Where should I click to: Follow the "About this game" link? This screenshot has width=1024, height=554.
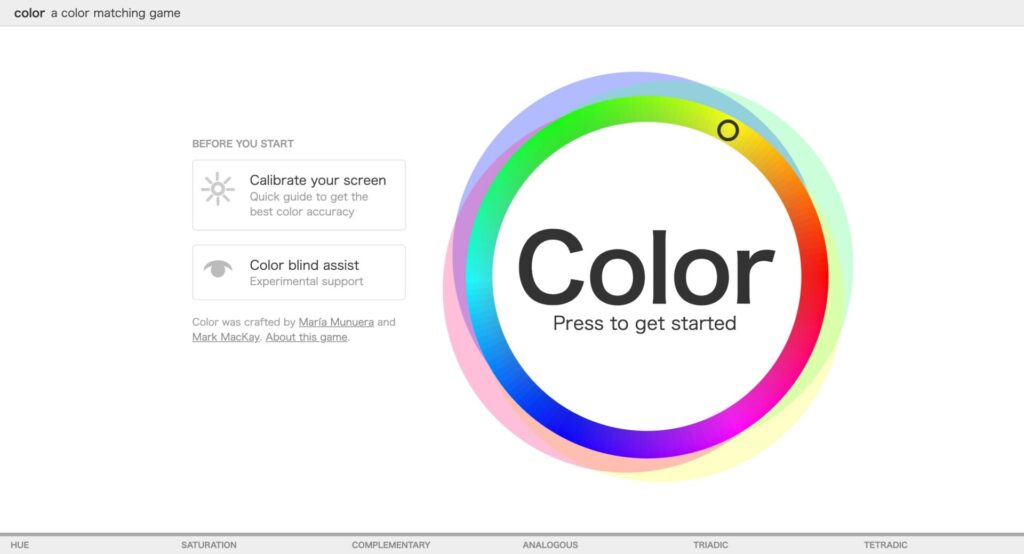coord(306,337)
